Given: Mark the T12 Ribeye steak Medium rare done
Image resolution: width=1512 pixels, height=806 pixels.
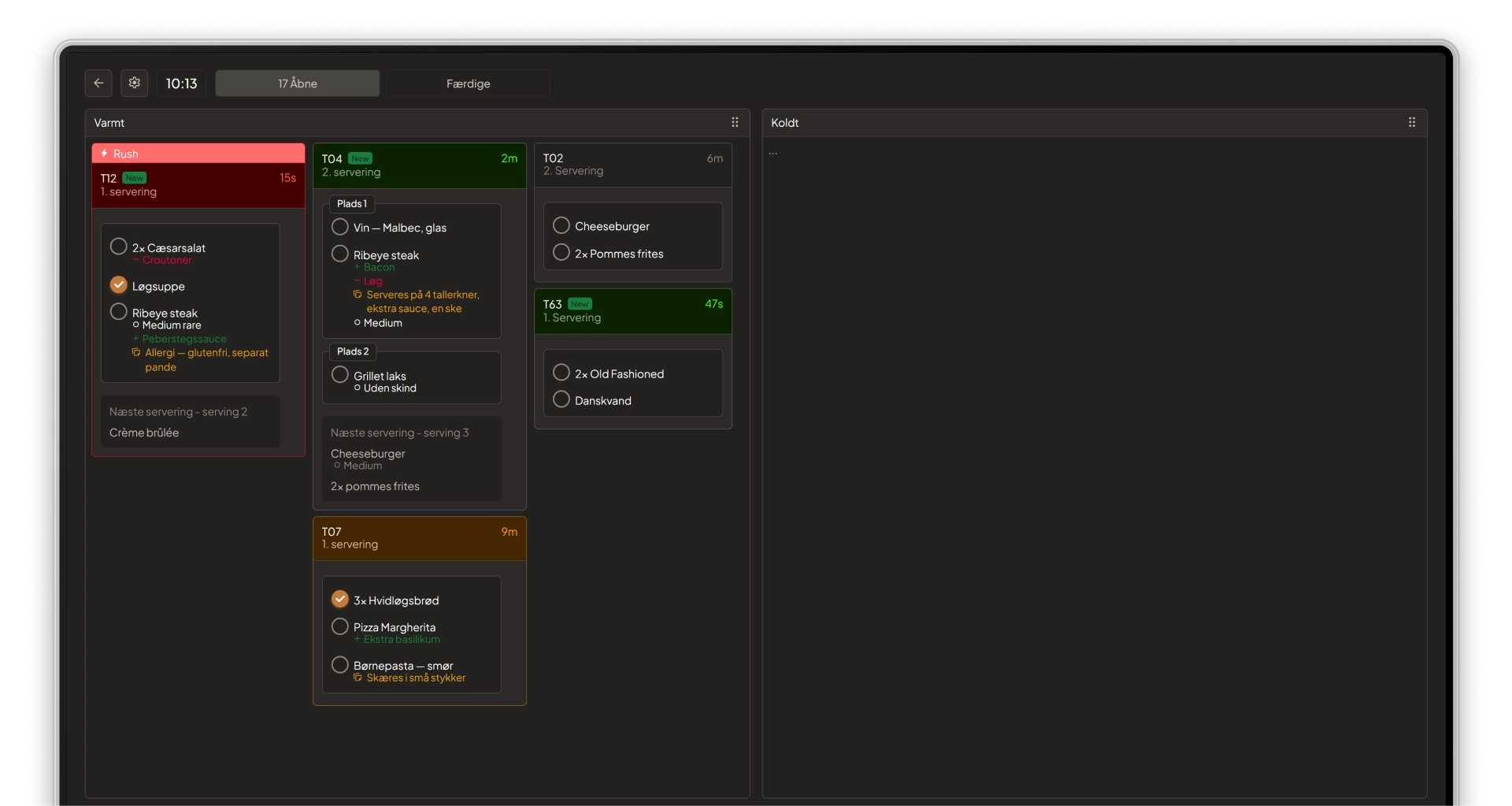Looking at the screenshot, I should (119, 311).
